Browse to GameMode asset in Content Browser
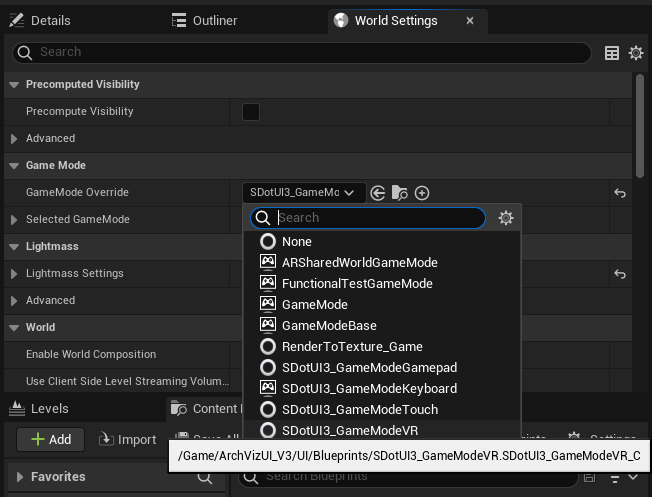The image size is (652, 497). [400, 193]
